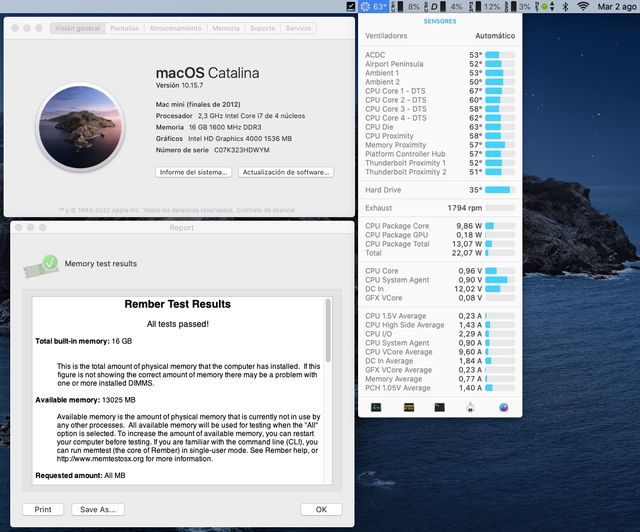Image resolution: width=640 pixels, height=532 pixels.
Task: Click the Actualización de software button
Action: click(286, 172)
